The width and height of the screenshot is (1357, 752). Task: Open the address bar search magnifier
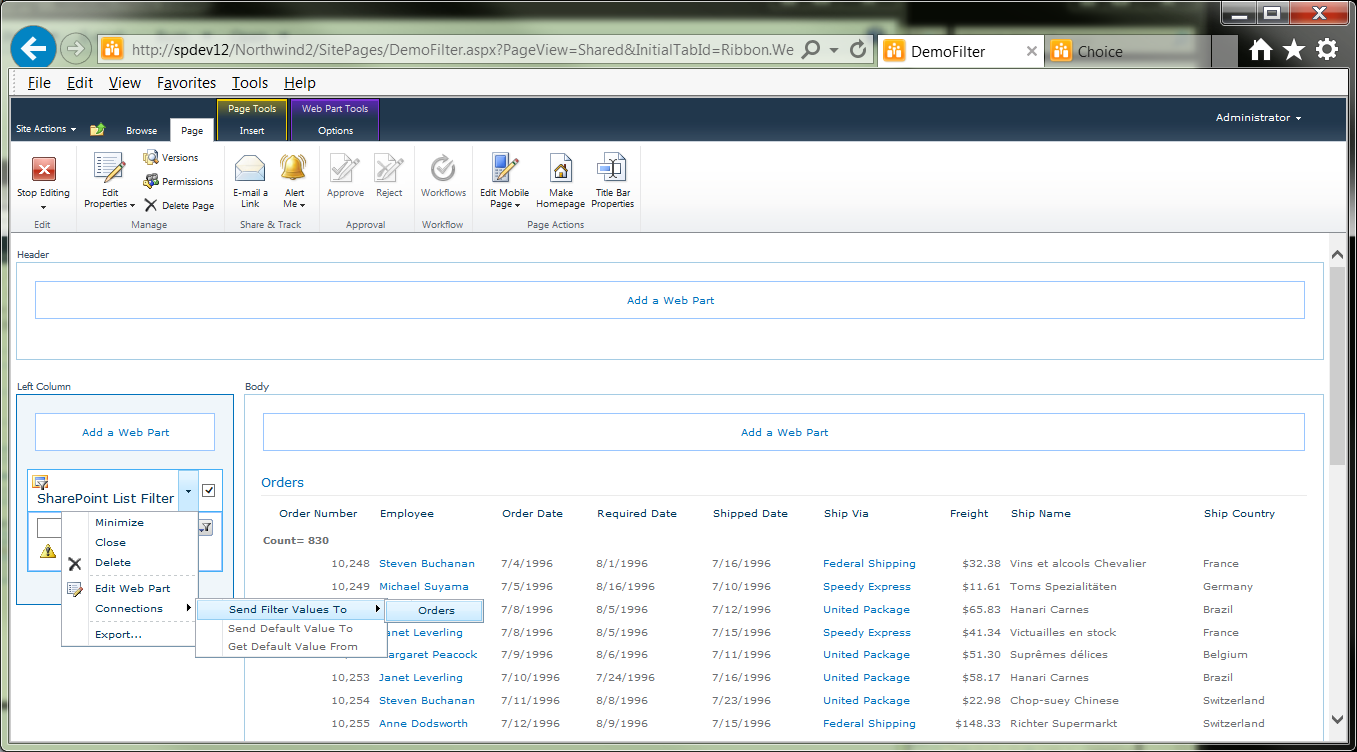coord(811,49)
